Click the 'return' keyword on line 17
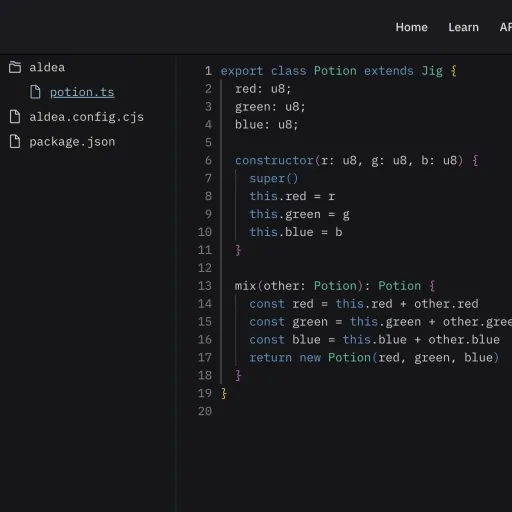The width and height of the screenshot is (512, 512). [270, 358]
